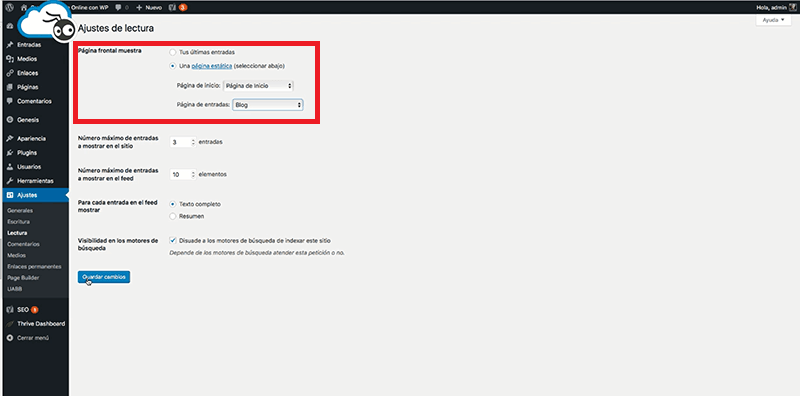Open comments bubble icon in admin bar
This screenshot has width=800, height=396.
118,7
